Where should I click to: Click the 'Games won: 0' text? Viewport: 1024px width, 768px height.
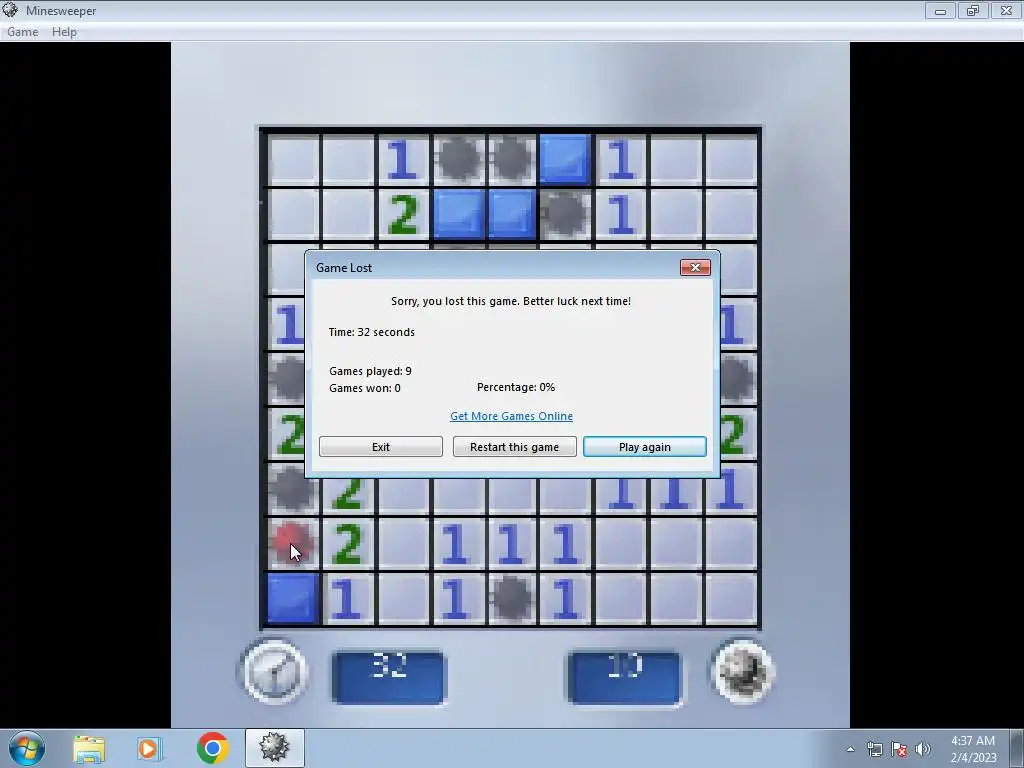364,388
